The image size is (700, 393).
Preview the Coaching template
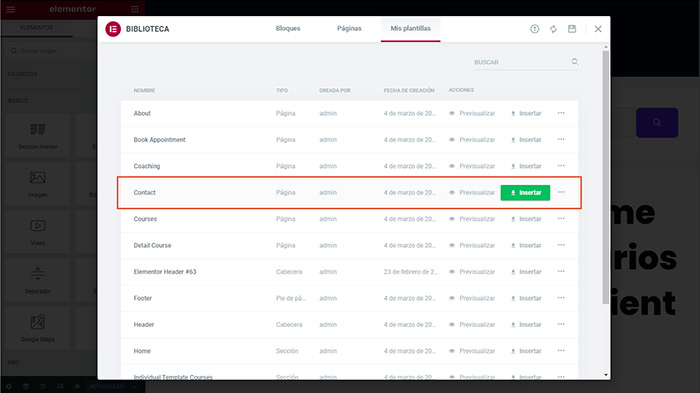472,166
